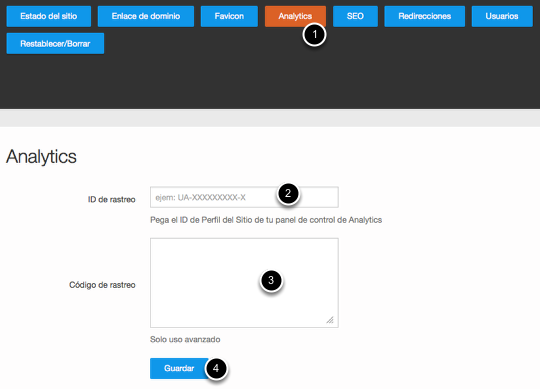Focus the ID de rastreo input field
Screen dimensions: 540x389
pyautogui.click(x=244, y=197)
